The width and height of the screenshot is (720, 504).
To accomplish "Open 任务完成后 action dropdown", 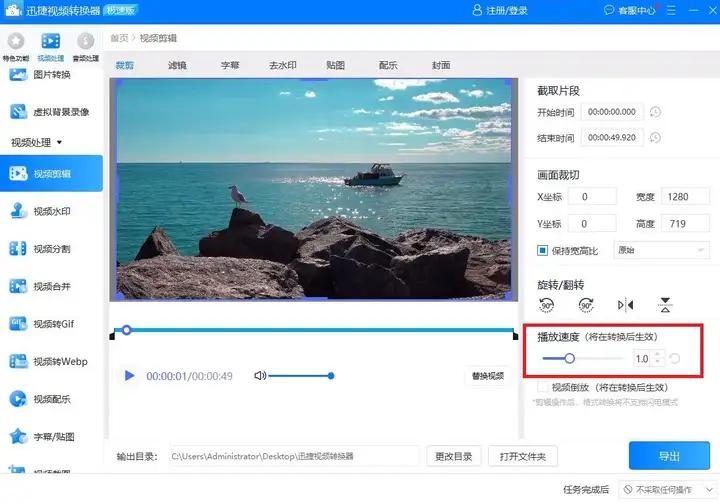I will (668, 490).
